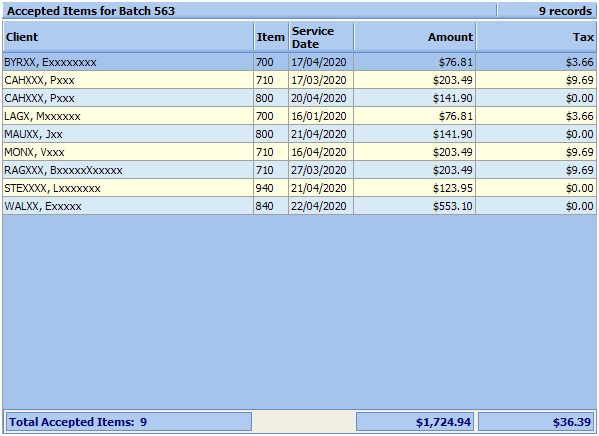
Task: Click service date 16/04/2020 for MONX
Action: (x=321, y=152)
